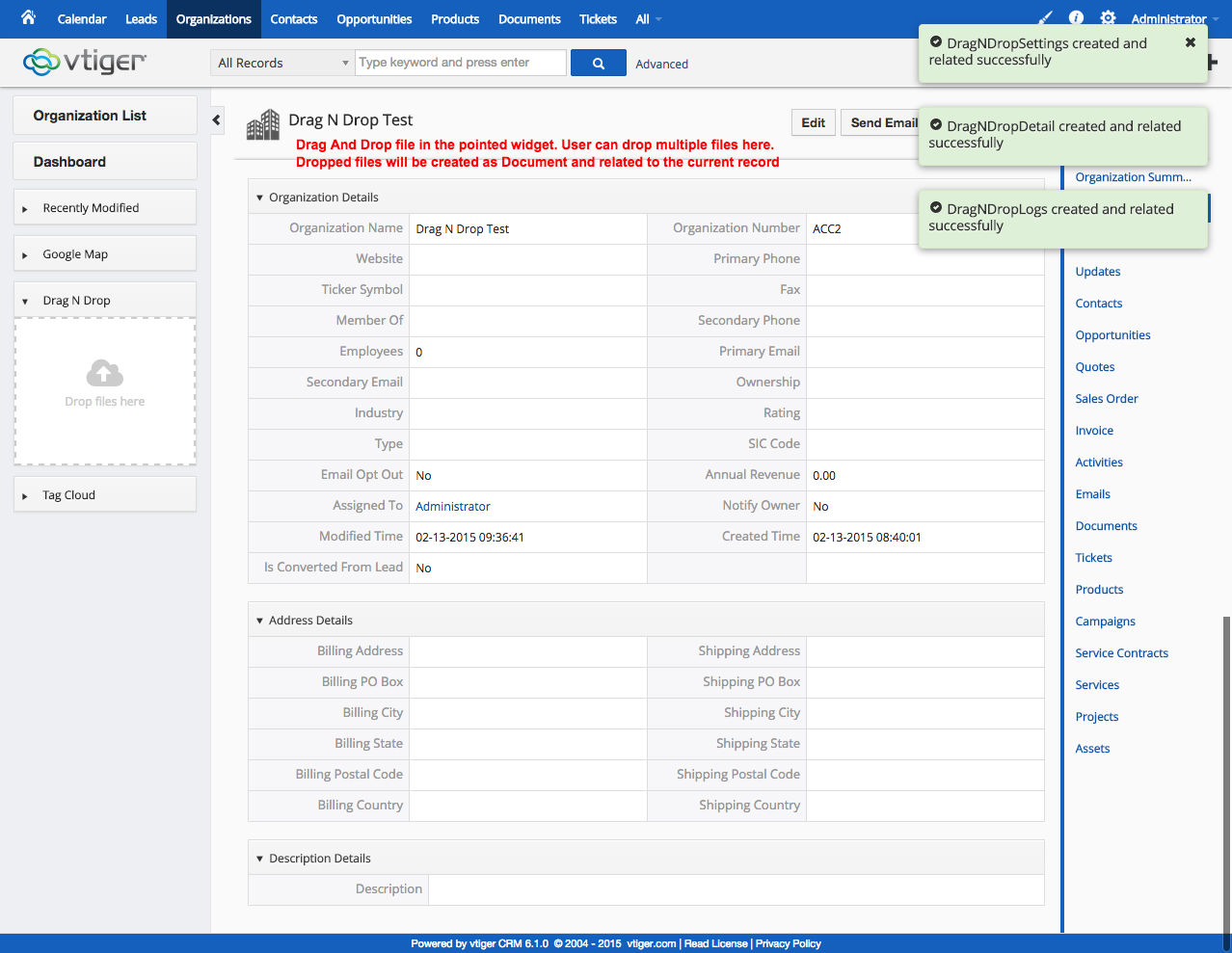Open the Service Contracts related list
Viewport: 1232px width, 953px height.
pyautogui.click(x=1122, y=653)
